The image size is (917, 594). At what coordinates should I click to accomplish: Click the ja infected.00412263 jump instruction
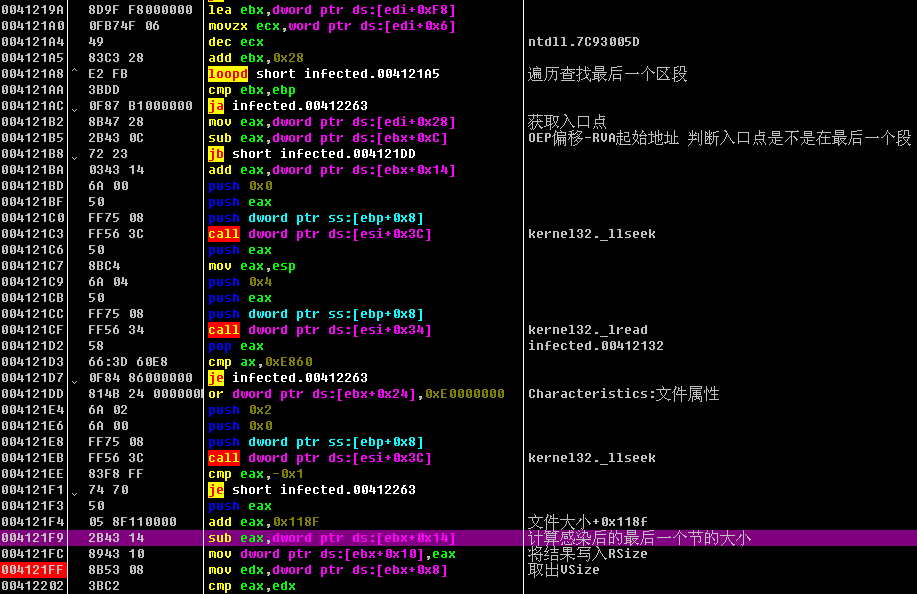point(288,106)
